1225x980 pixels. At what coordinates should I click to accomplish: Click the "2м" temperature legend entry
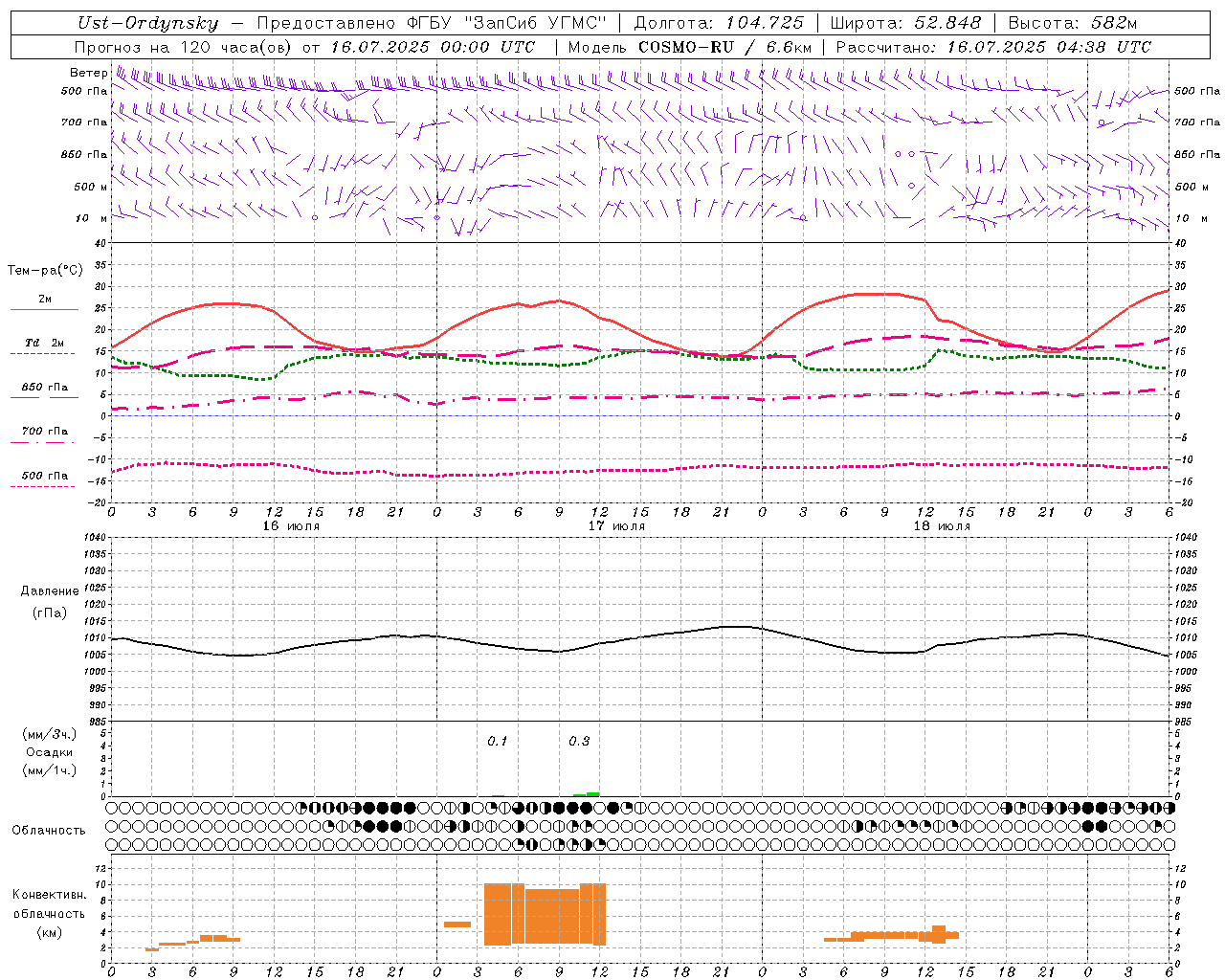pos(45,300)
